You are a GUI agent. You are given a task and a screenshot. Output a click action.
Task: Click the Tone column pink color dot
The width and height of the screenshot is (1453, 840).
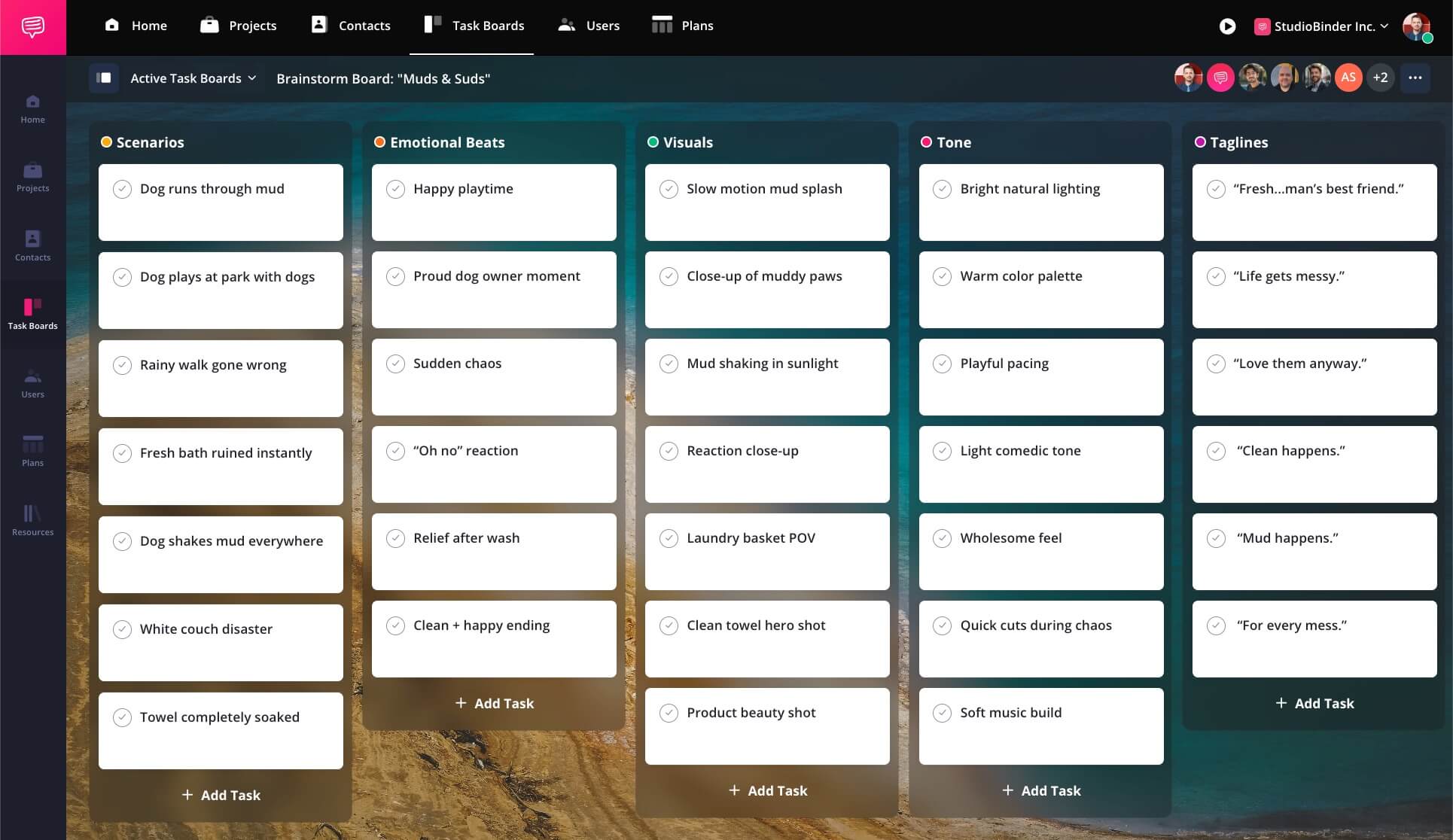click(x=926, y=142)
